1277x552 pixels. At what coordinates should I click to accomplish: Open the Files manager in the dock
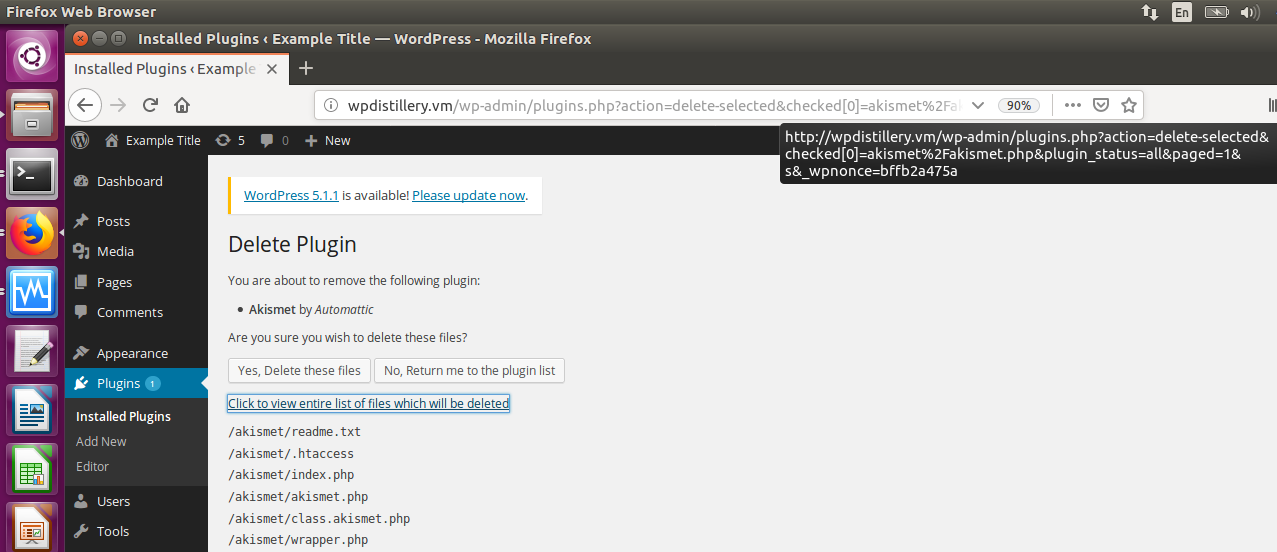click(32, 116)
